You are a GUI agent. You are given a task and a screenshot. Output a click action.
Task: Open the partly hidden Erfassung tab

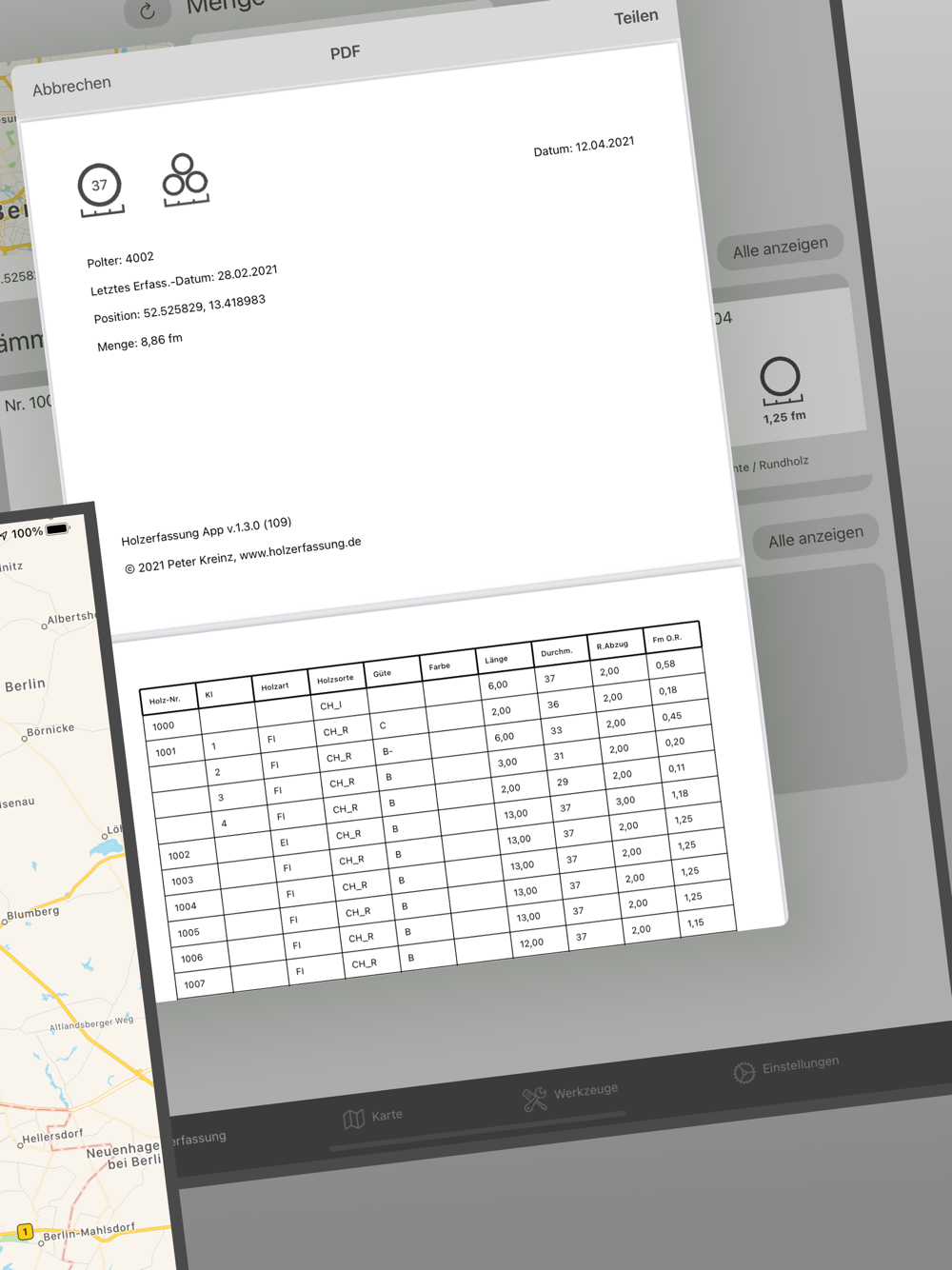pos(198,1138)
